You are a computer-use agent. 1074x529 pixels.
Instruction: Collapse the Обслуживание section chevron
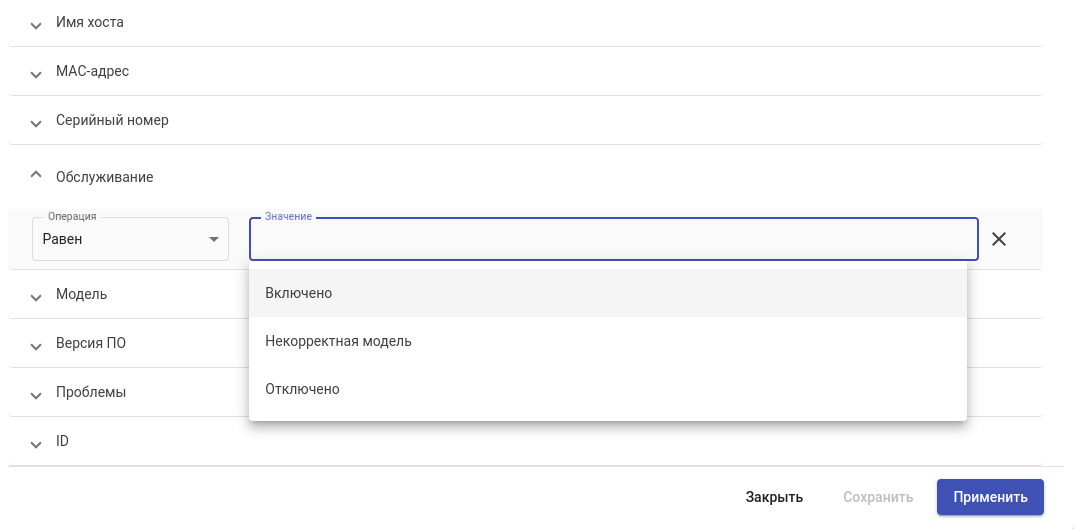(36, 175)
